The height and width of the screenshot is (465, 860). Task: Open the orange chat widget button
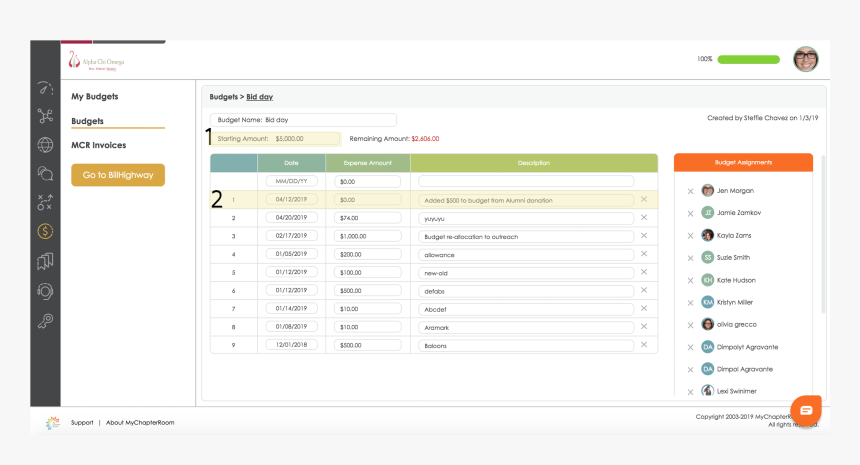click(x=806, y=410)
